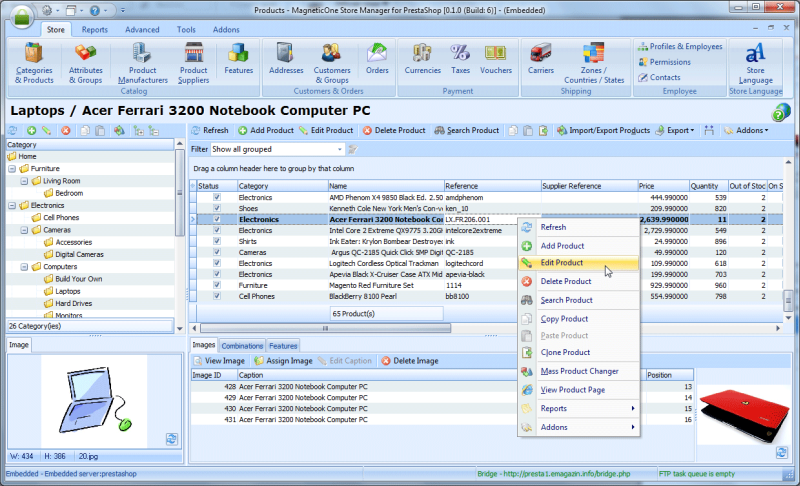Open Store Language settings

[x=755, y=63]
